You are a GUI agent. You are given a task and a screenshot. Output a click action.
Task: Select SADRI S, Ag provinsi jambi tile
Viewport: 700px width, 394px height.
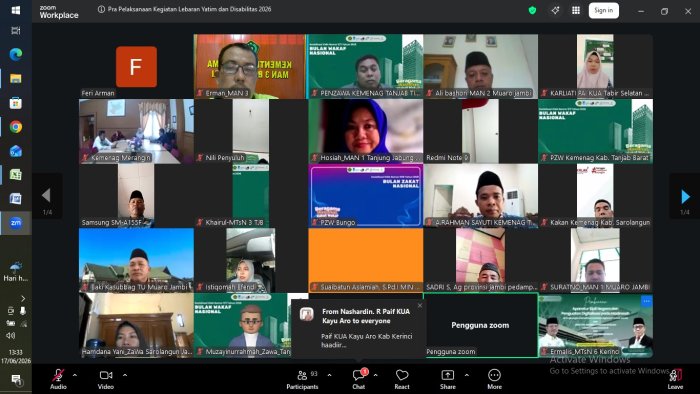click(x=481, y=261)
